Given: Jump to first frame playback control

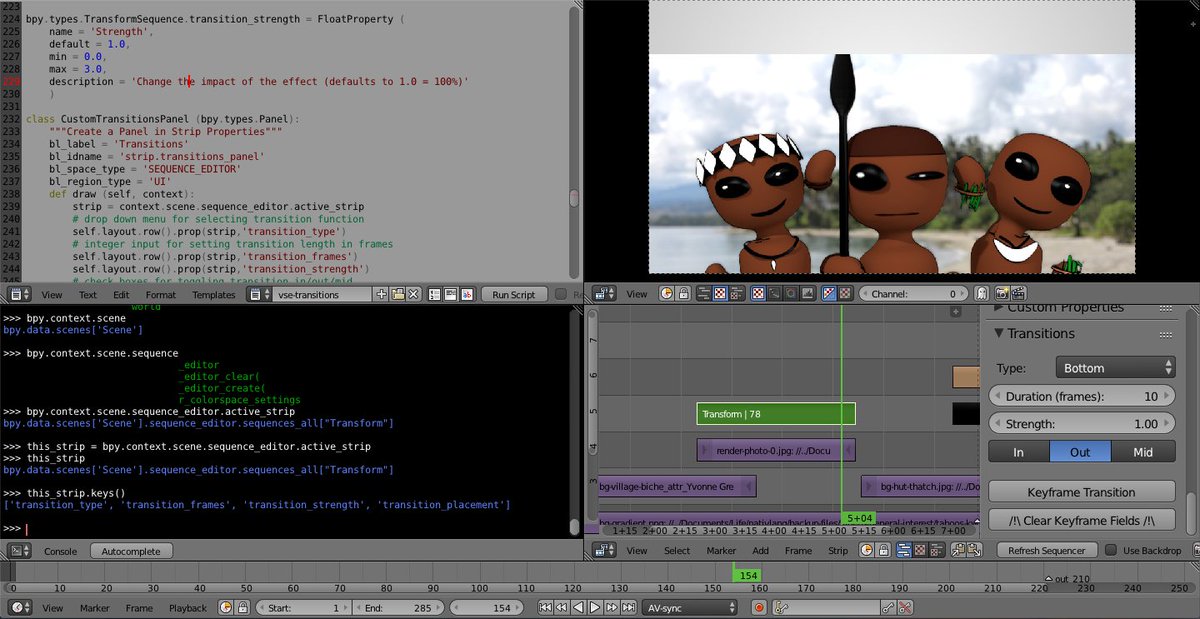Looking at the screenshot, I should 545,607.
